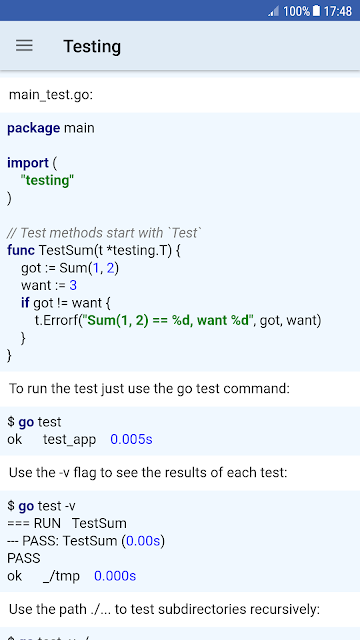Tap the PASS: TestSum result line

click(86, 541)
